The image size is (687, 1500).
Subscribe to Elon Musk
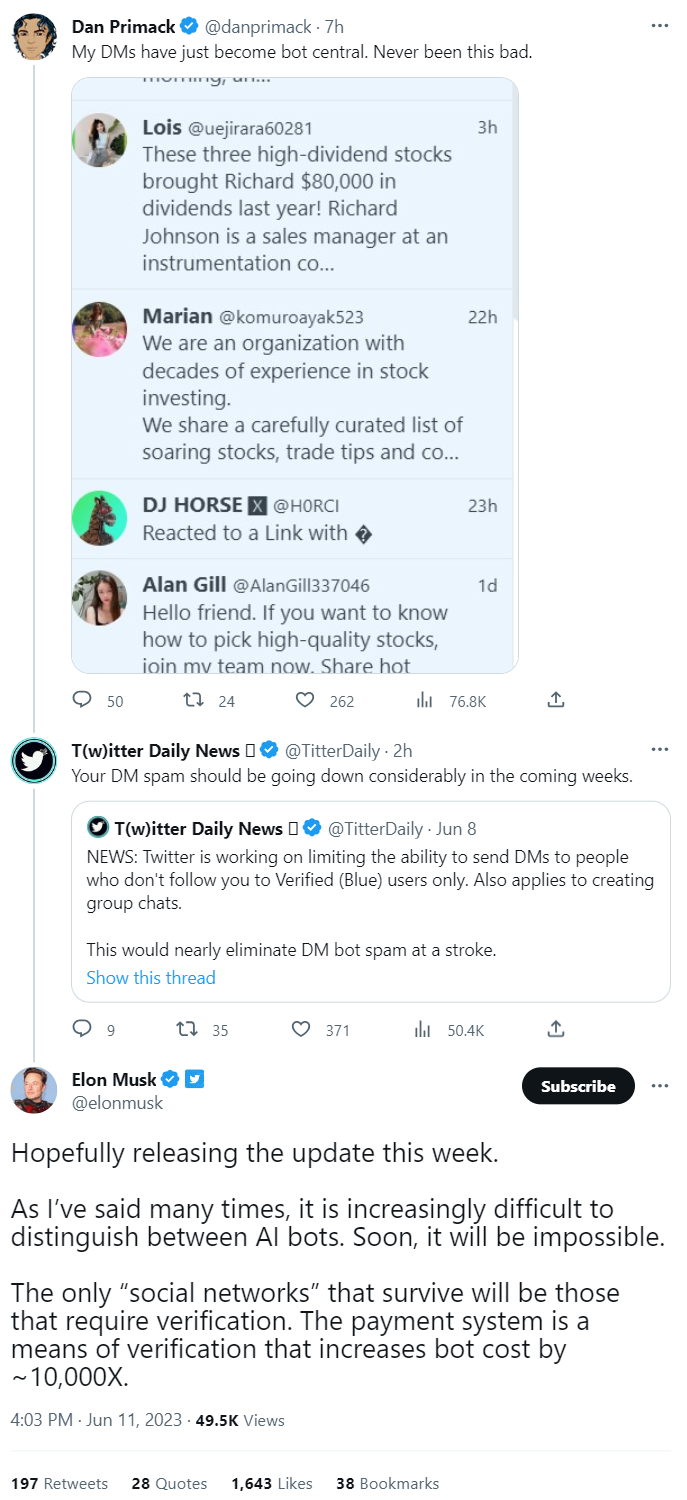(578, 1086)
